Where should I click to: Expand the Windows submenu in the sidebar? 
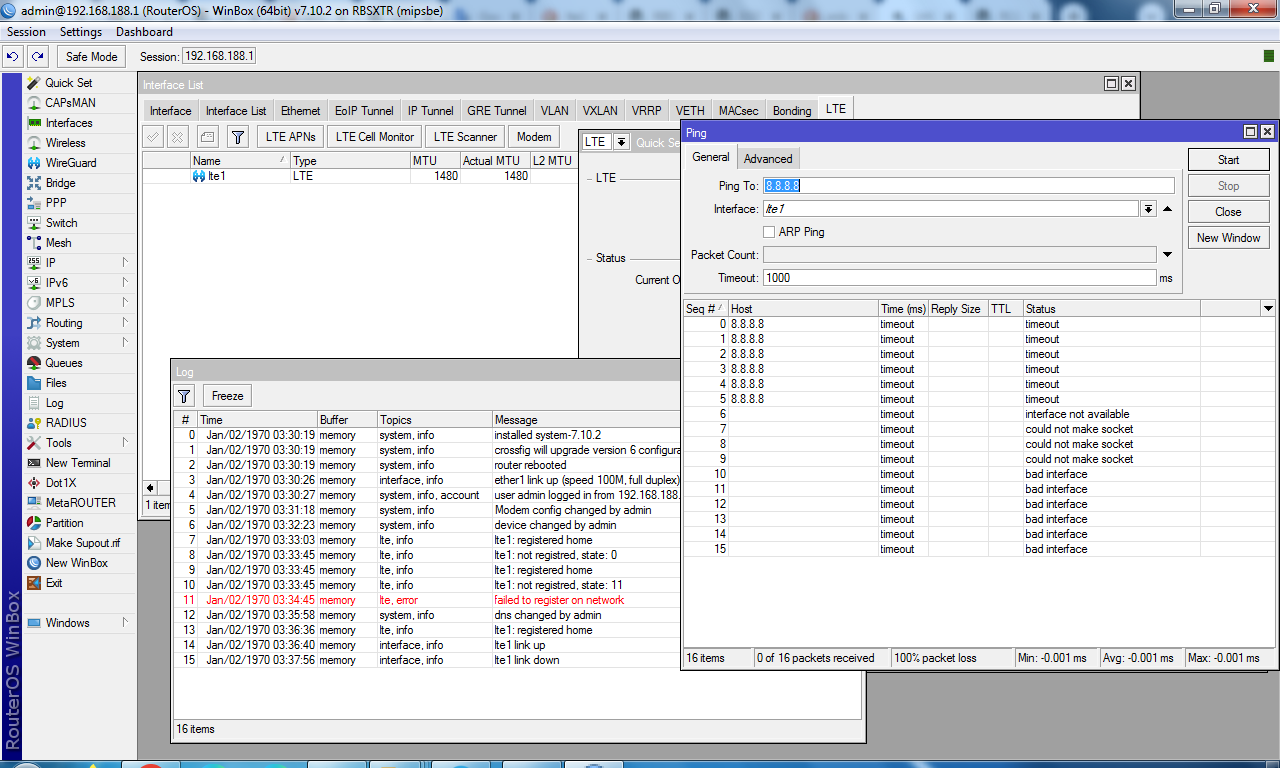(x=126, y=623)
